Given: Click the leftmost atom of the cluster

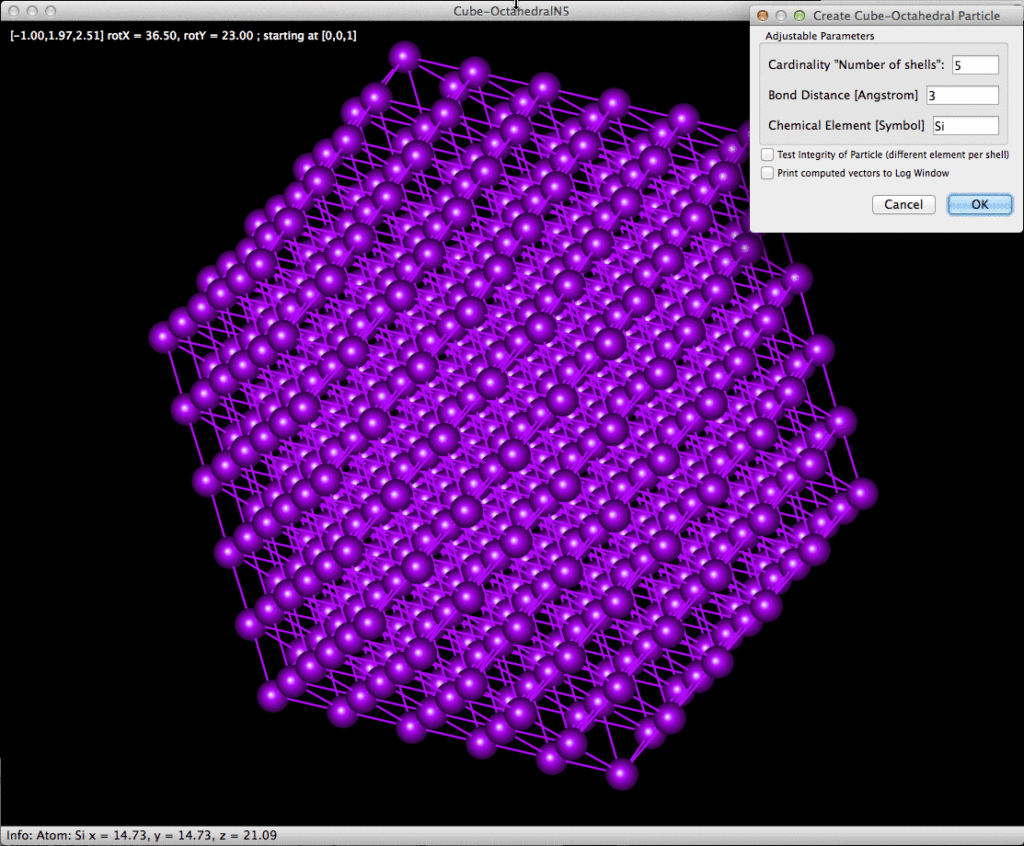Looking at the screenshot, I should point(164,336).
